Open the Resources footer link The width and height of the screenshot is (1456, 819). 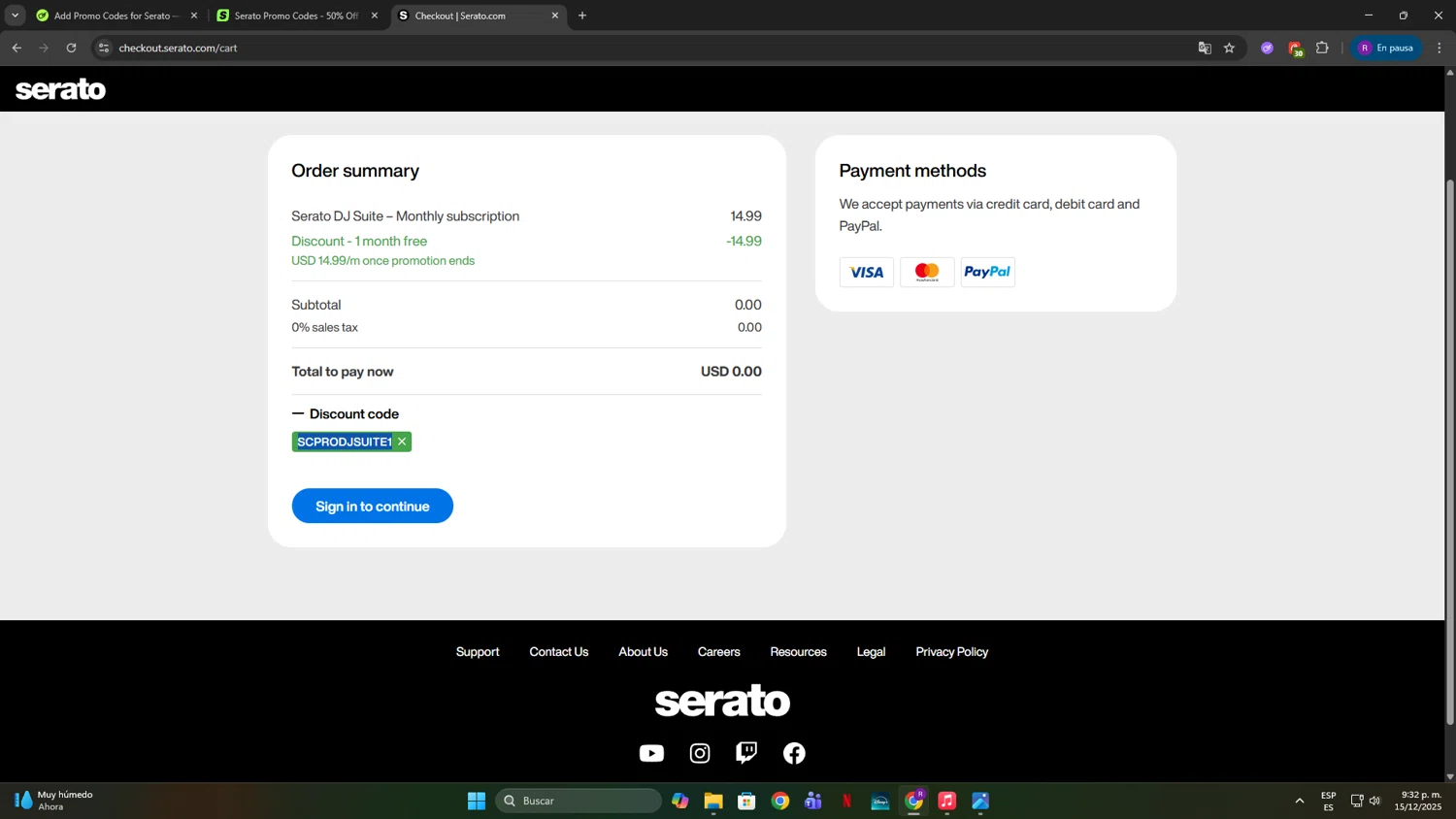click(799, 652)
